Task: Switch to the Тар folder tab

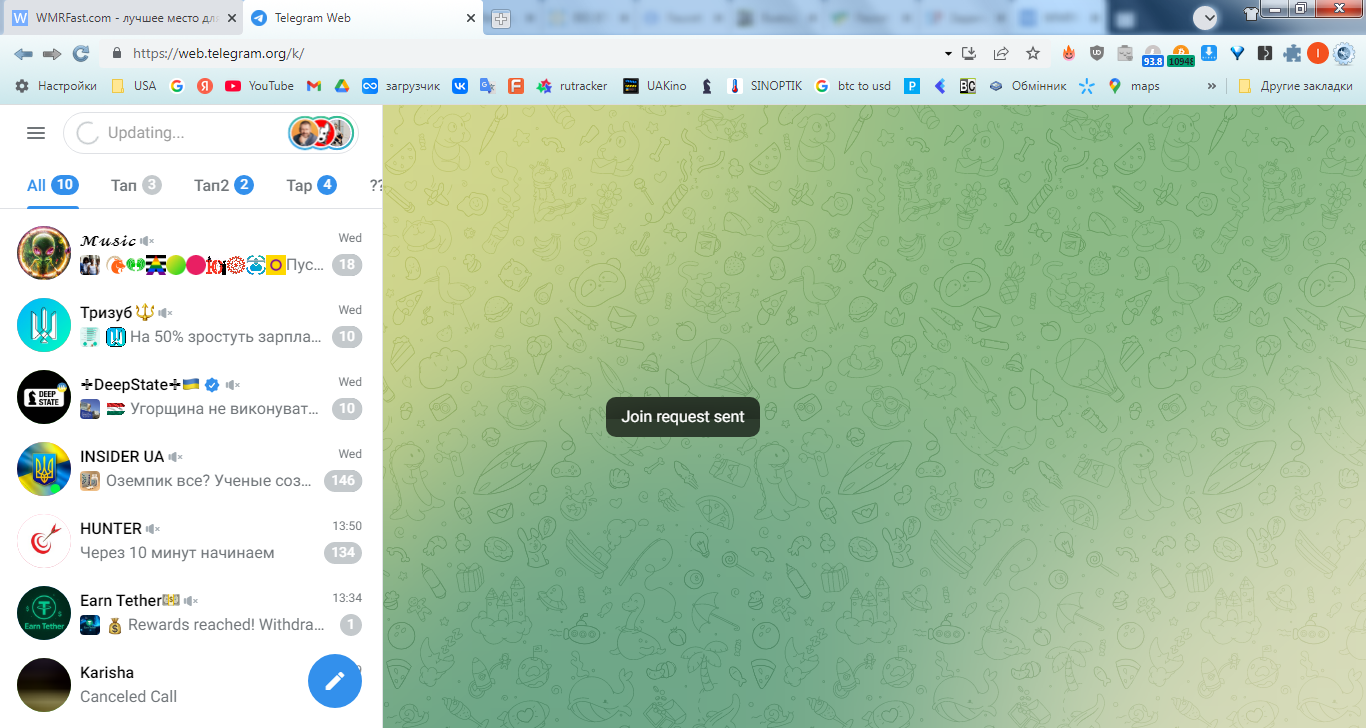Action: (311, 185)
